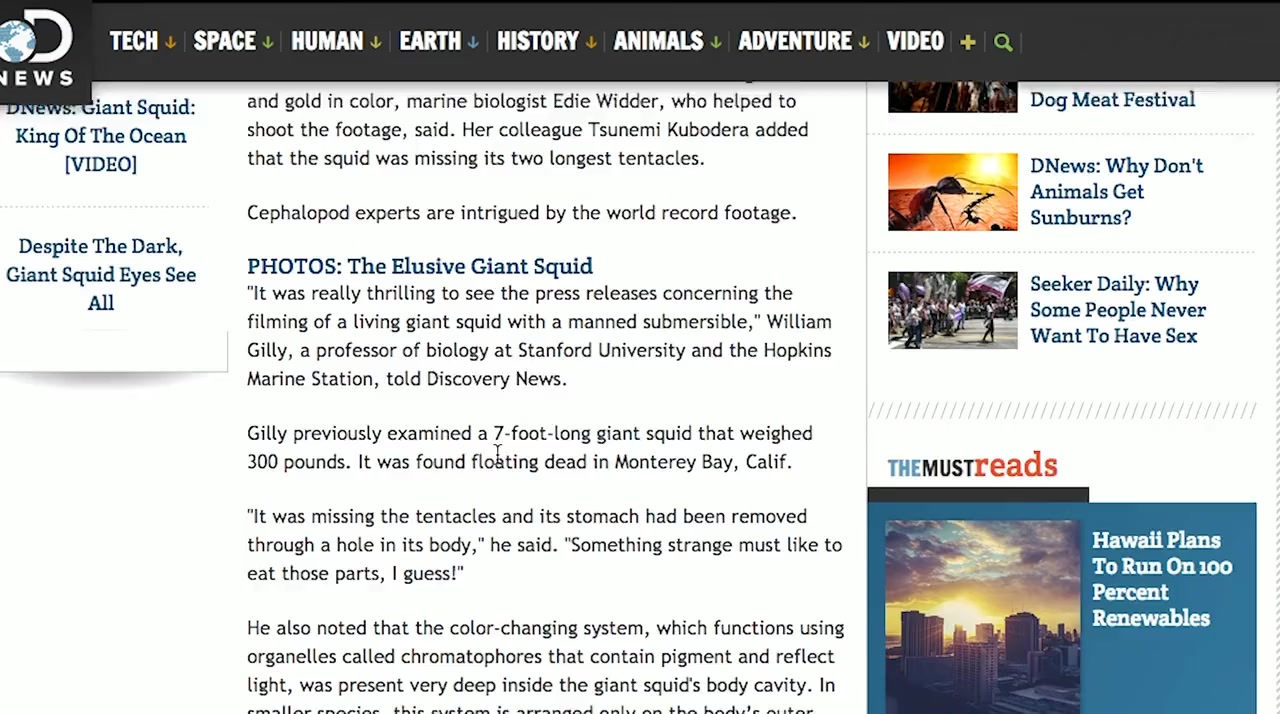Expand the Earth dropdown arrow

click(x=473, y=43)
